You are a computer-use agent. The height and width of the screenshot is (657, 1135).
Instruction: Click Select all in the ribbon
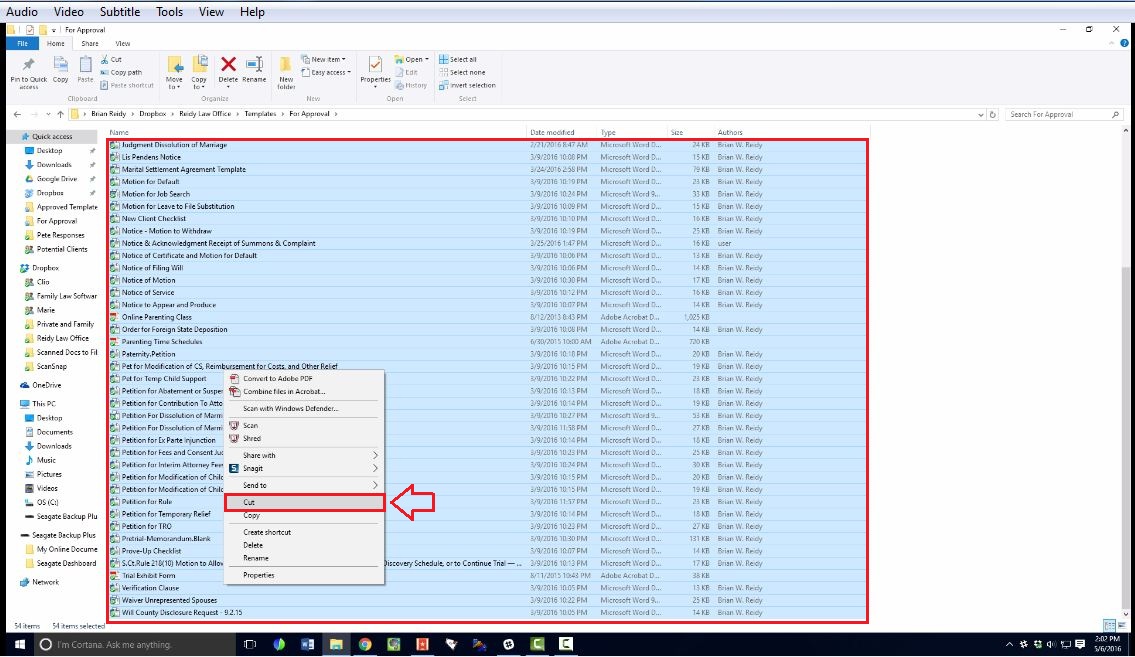point(457,59)
